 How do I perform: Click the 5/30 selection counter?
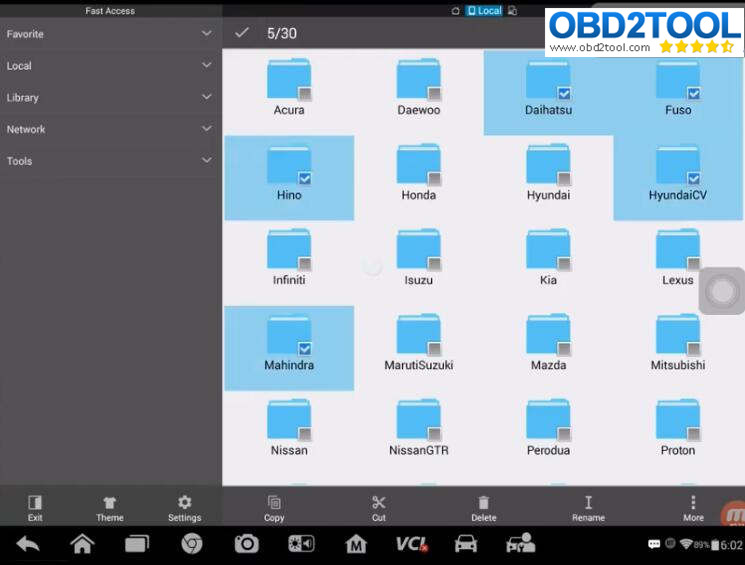(x=282, y=33)
